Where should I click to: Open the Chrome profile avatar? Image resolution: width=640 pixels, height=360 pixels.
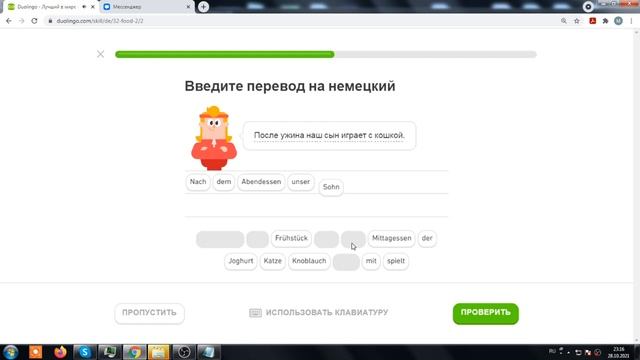pyautogui.click(x=618, y=21)
